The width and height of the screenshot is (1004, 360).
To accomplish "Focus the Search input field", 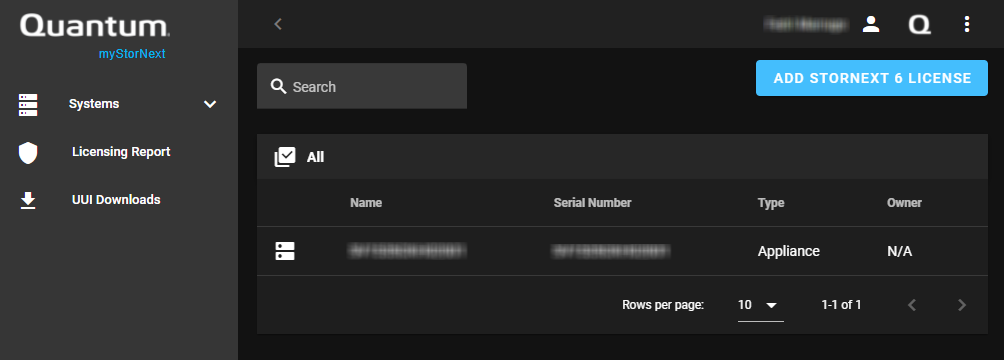I will (x=362, y=86).
